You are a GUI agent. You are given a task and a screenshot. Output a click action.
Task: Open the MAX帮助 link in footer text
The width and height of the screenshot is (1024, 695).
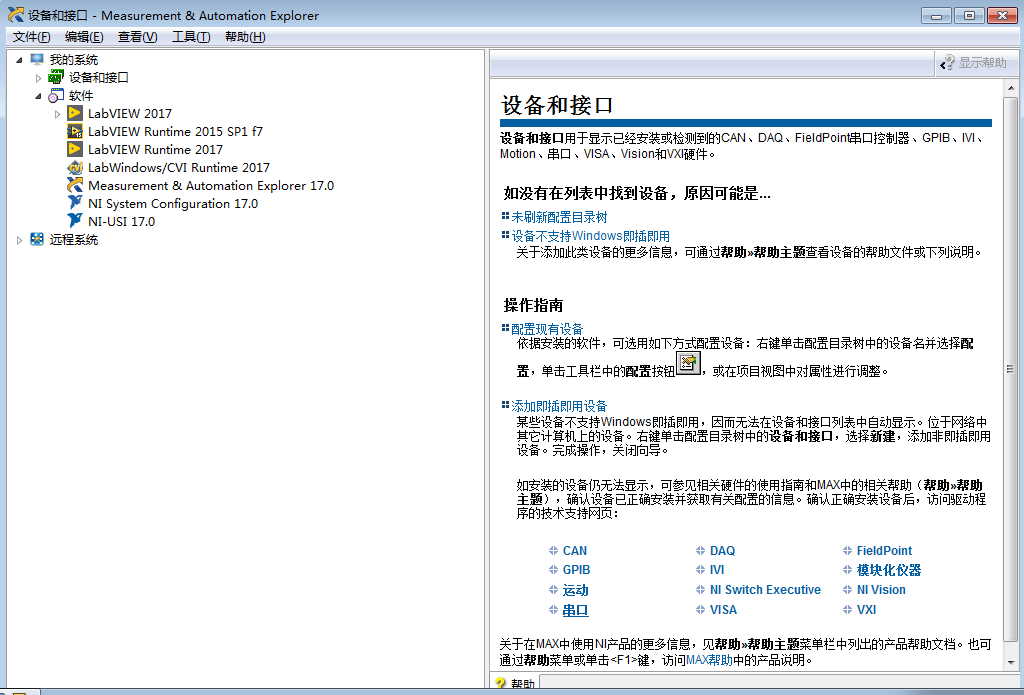709,660
